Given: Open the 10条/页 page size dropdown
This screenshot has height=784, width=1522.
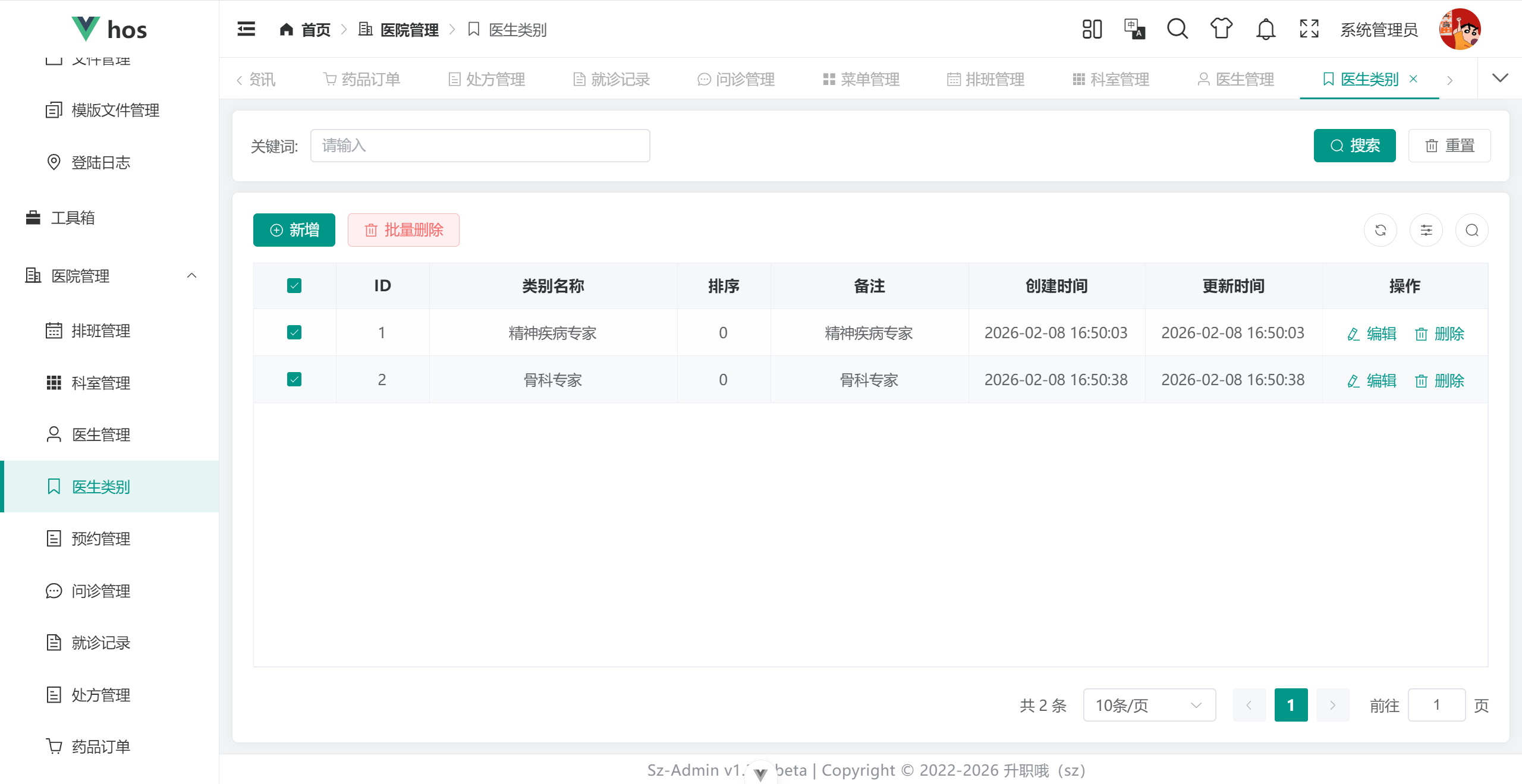Looking at the screenshot, I should [1149, 705].
